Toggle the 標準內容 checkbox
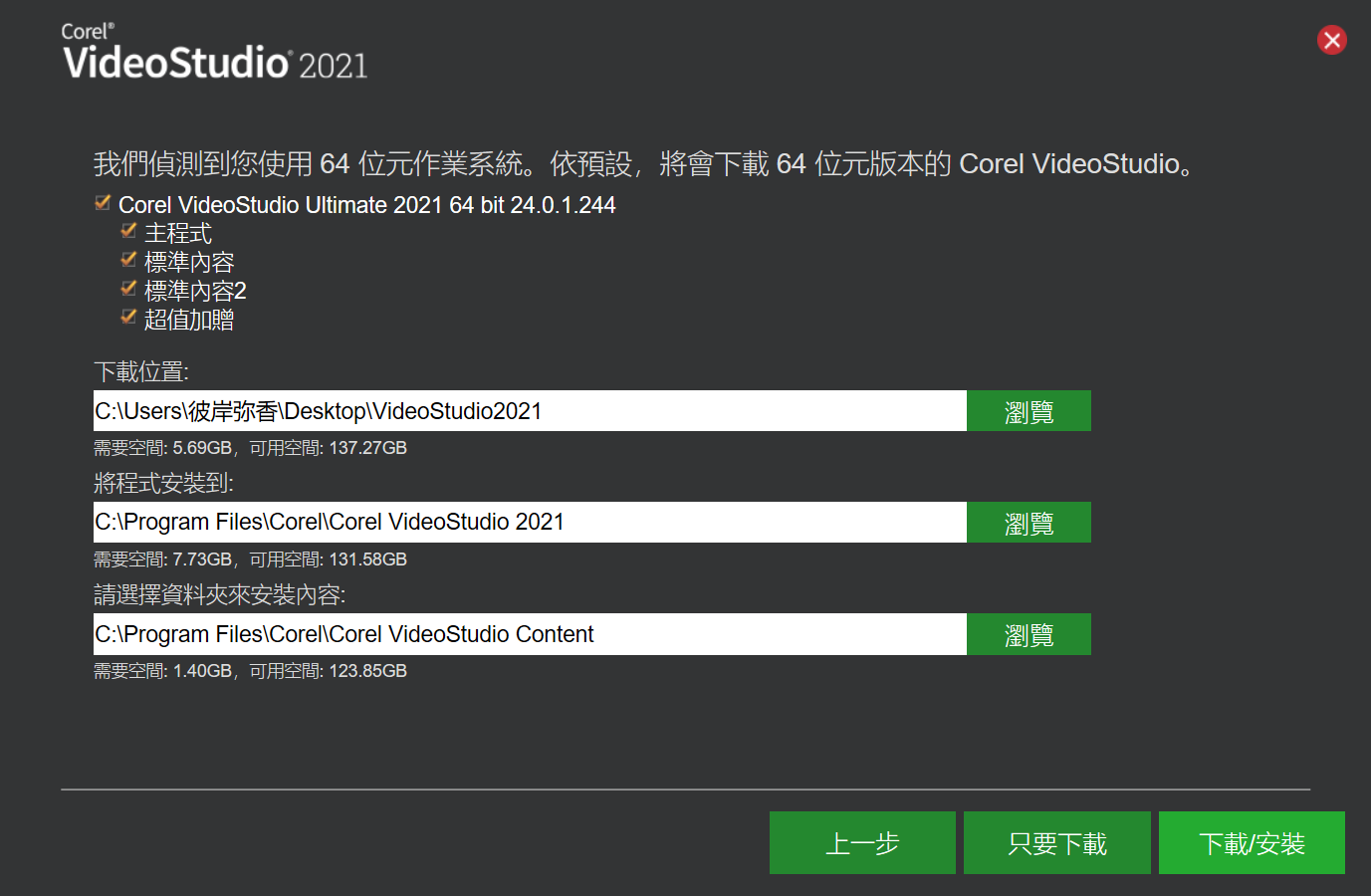This screenshot has height=896, width=1371. (128, 260)
